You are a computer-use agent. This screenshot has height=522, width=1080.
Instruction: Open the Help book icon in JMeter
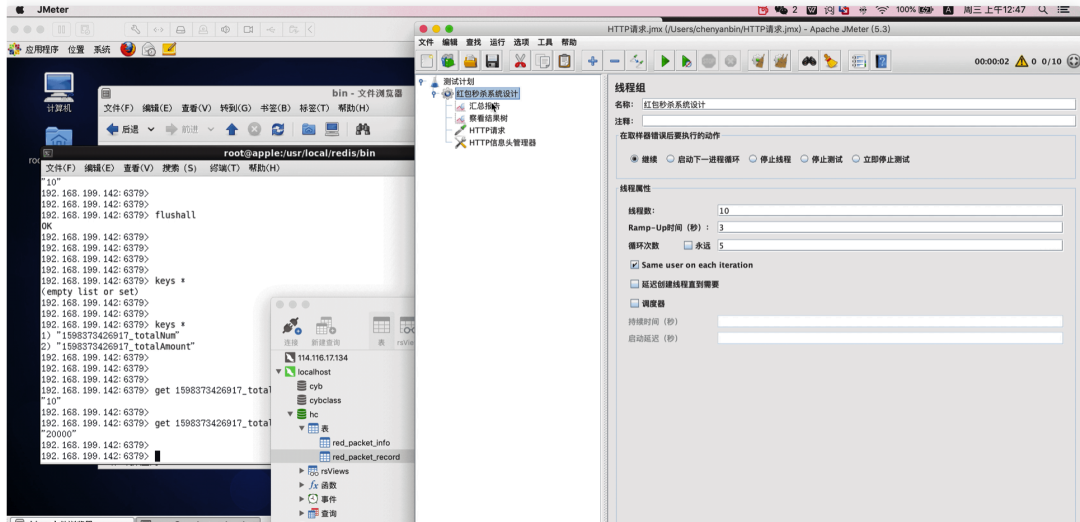click(880, 61)
